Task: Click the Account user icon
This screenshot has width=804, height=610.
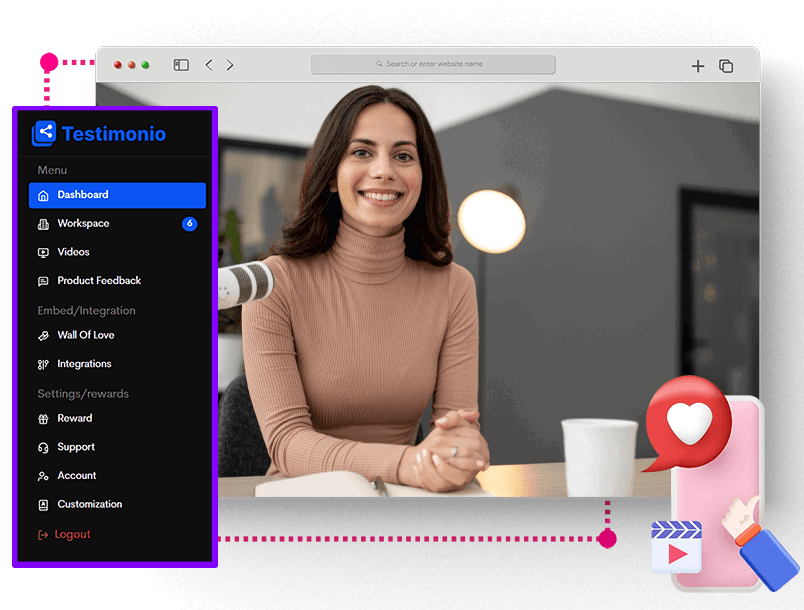Action: point(43,476)
